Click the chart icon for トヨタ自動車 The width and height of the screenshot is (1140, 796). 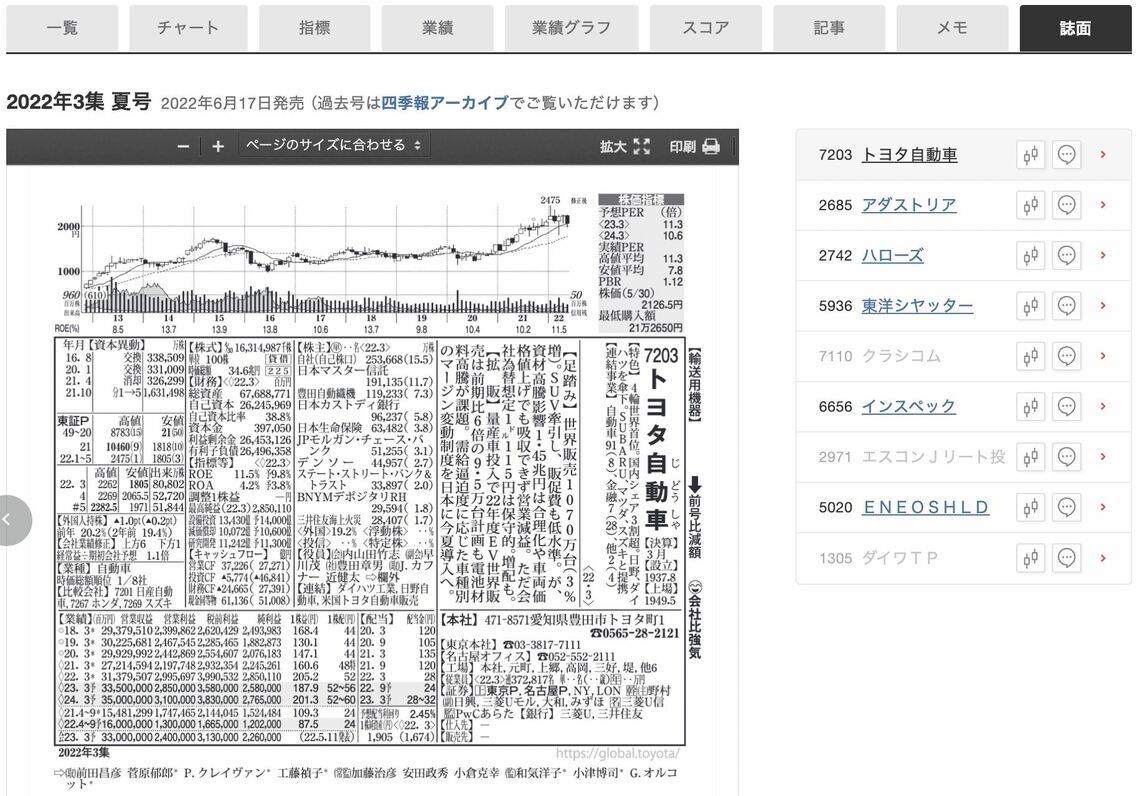click(1031, 155)
